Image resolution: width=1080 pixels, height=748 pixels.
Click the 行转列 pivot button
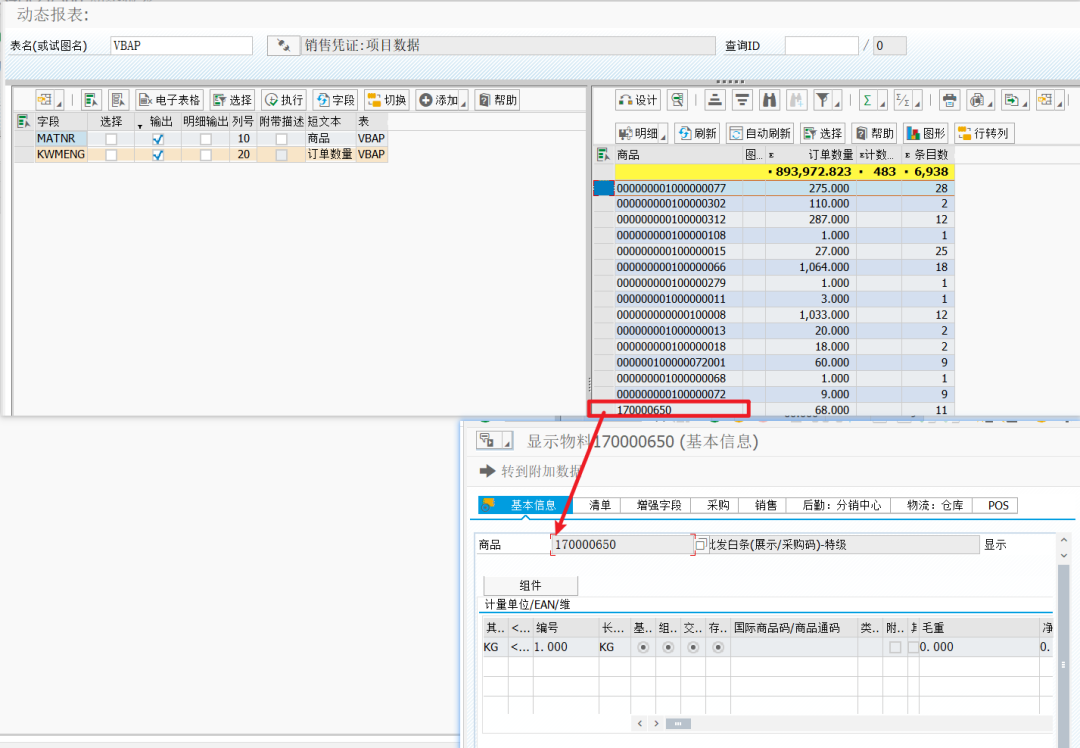point(984,133)
